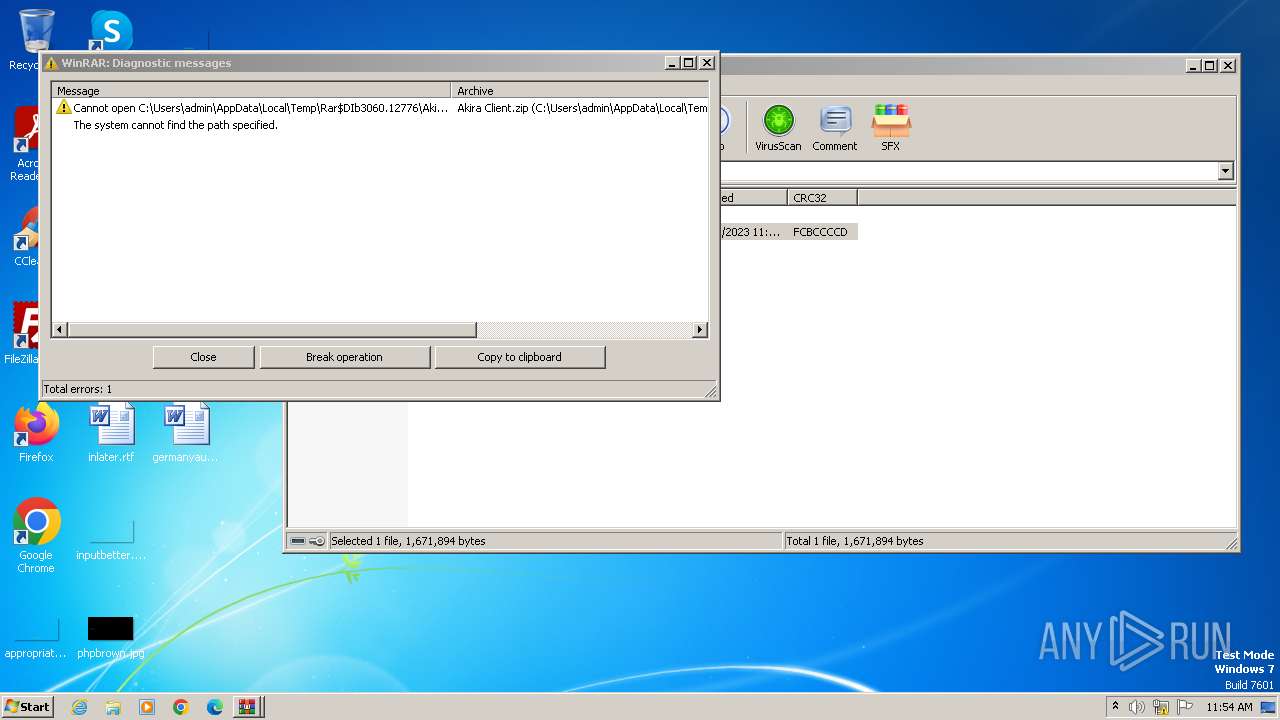Open the Firefox desktop shortcut
The image size is (1280, 720).
click(36, 433)
